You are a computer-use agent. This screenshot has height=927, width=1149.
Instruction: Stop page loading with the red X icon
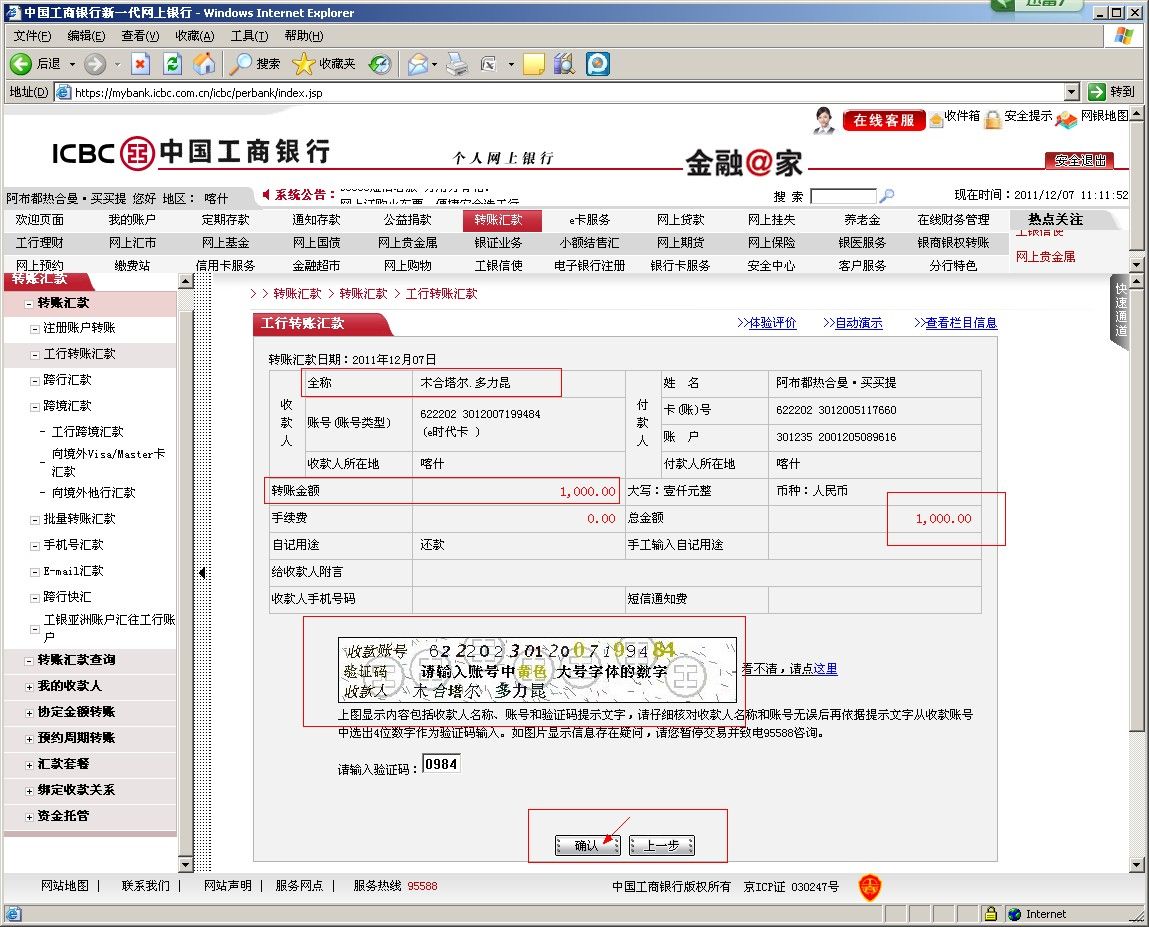pyautogui.click(x=140, y=64)
